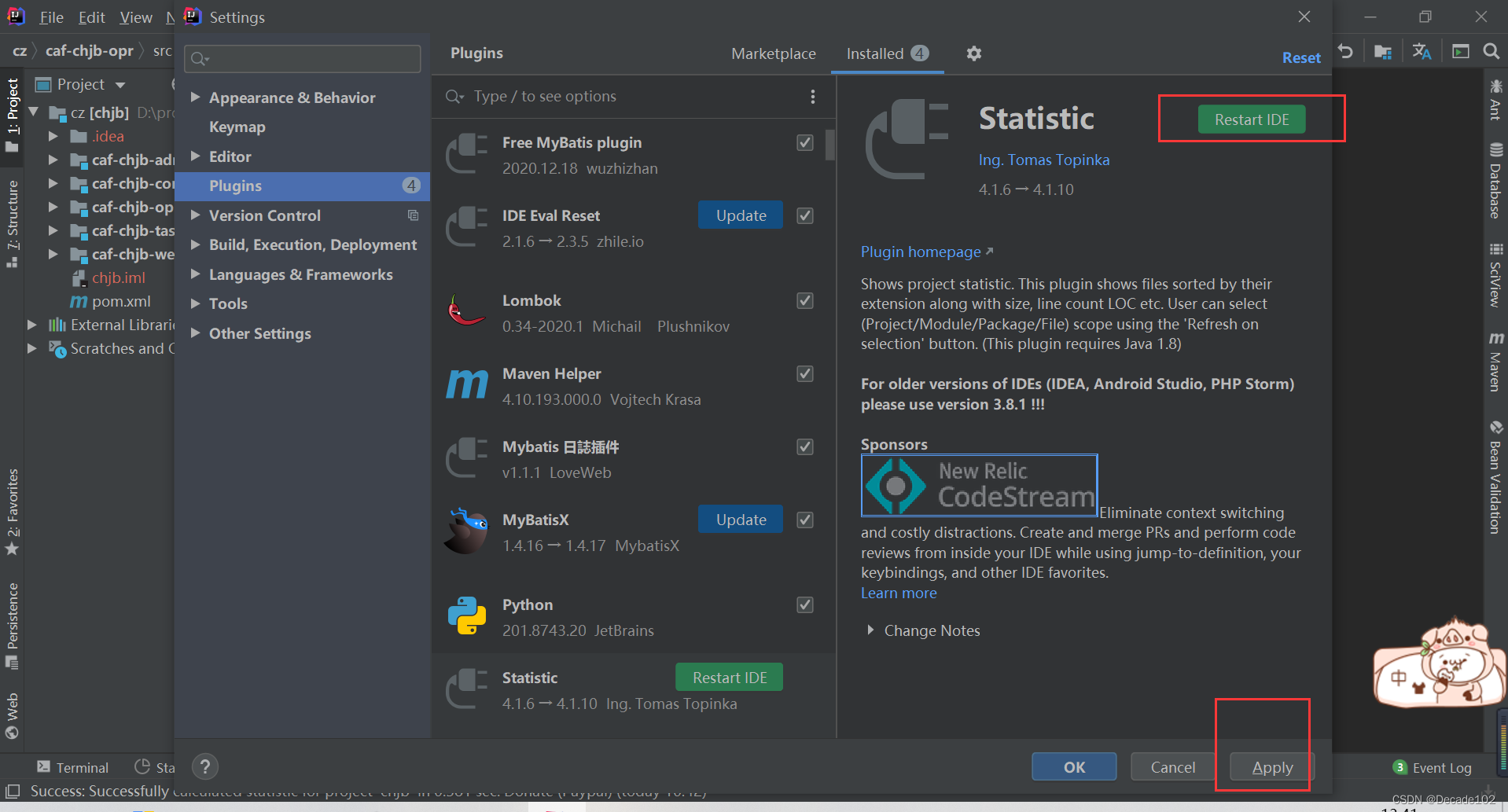Click Restart IDE button beside Statistic title
The height and width of the screenshot is (812, 1508).
1252,119
